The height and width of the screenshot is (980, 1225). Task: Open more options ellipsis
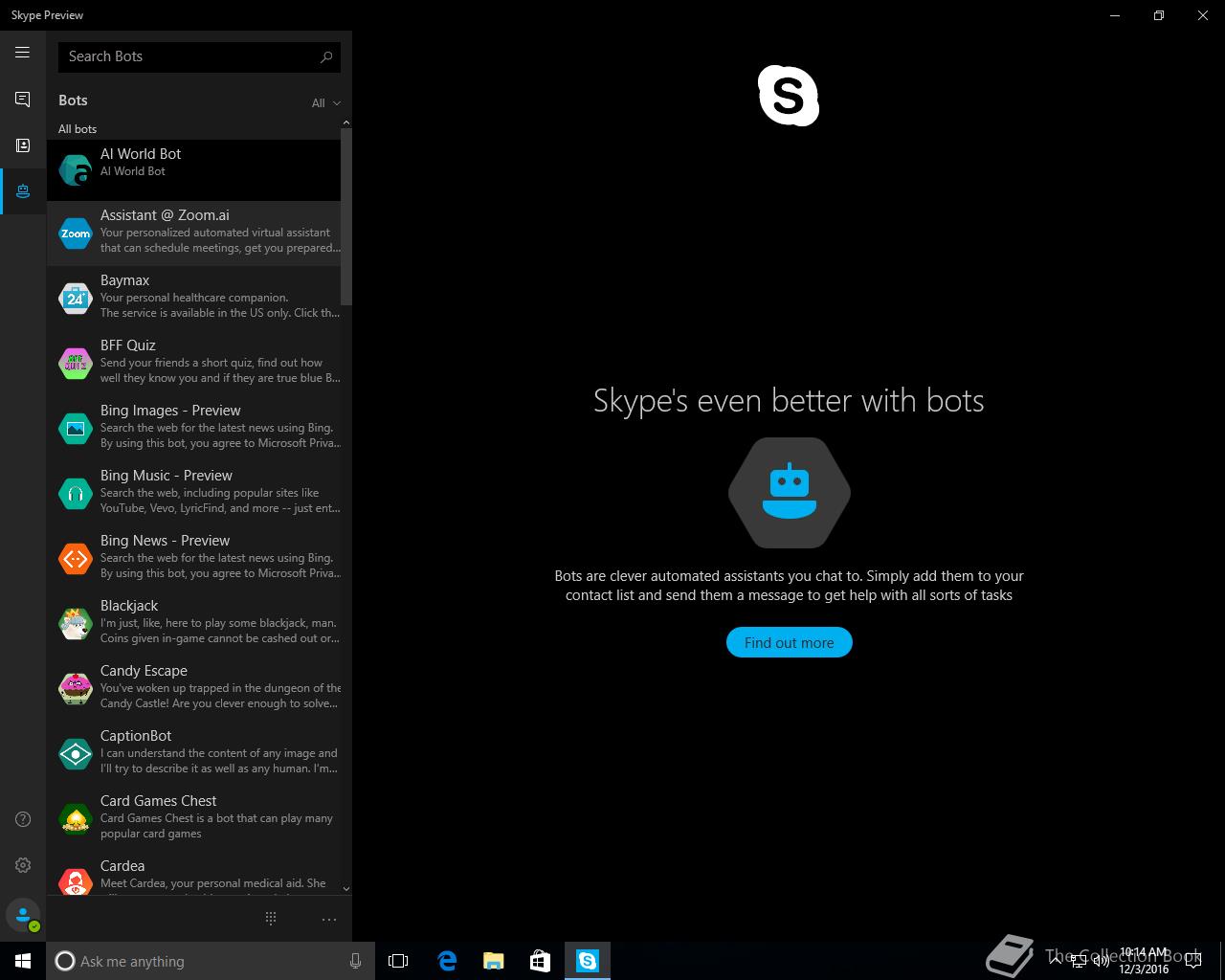pos(329,920)
